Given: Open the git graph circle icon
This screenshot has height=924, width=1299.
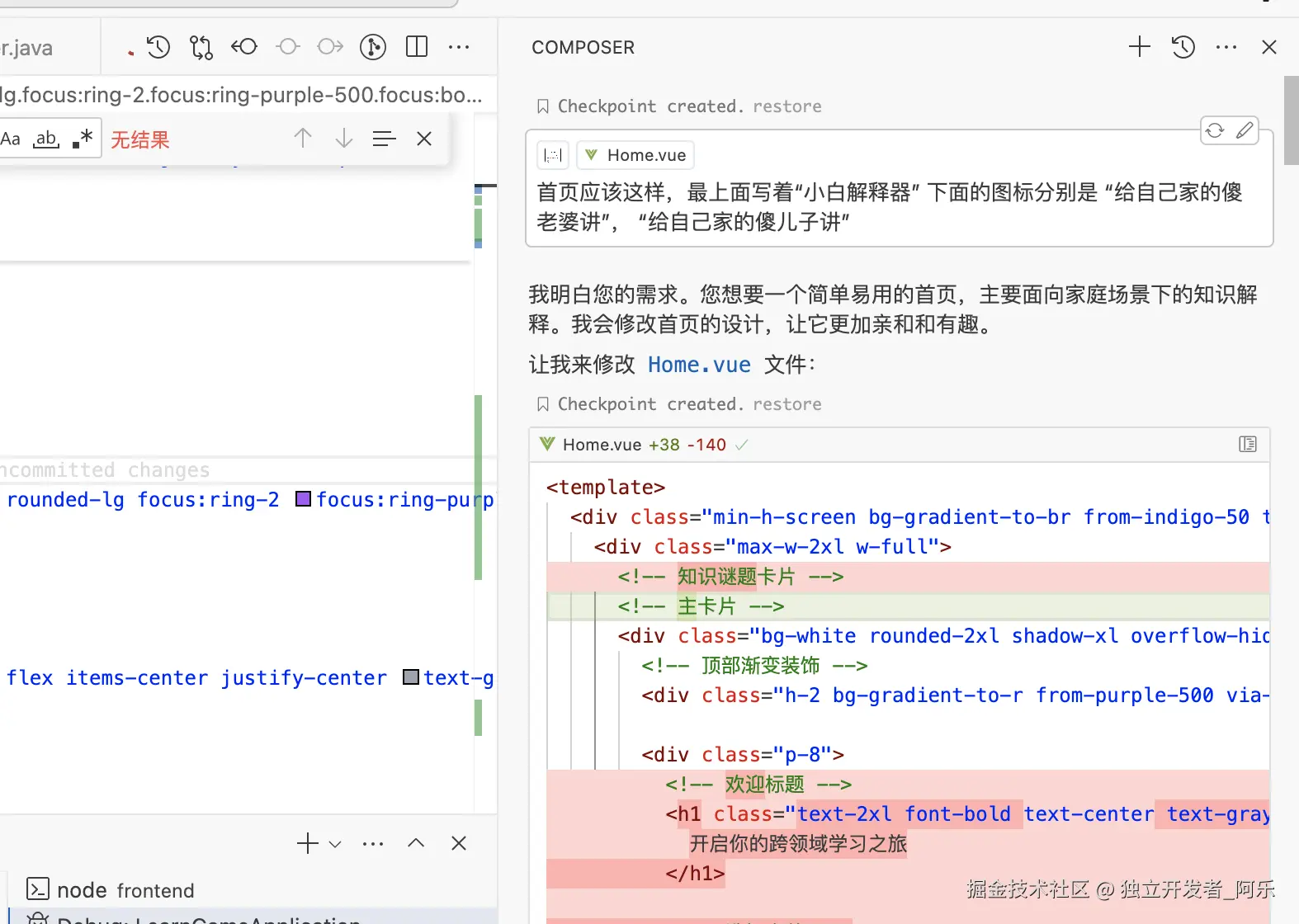Looking at the screenshot, I should (x=373, y=47).
